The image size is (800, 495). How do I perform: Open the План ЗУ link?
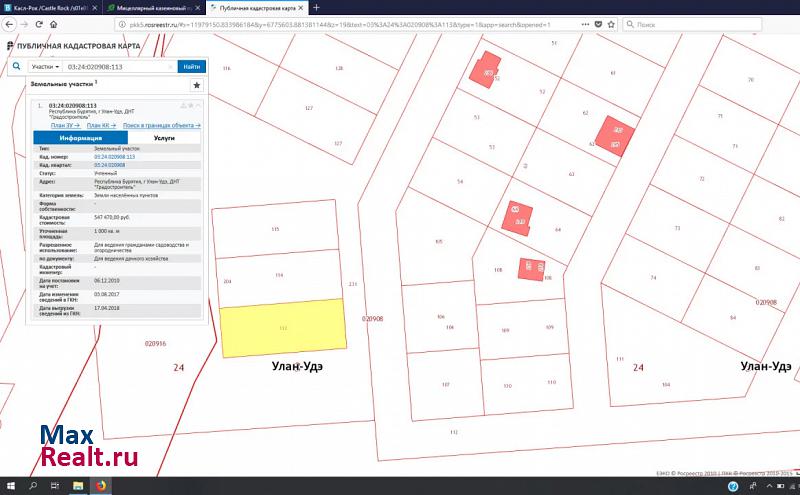tap(64, 126)
